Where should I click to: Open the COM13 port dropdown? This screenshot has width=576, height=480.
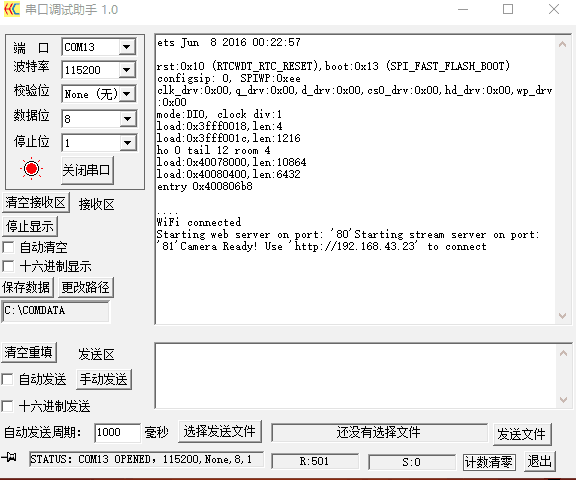tap(127, 47)
